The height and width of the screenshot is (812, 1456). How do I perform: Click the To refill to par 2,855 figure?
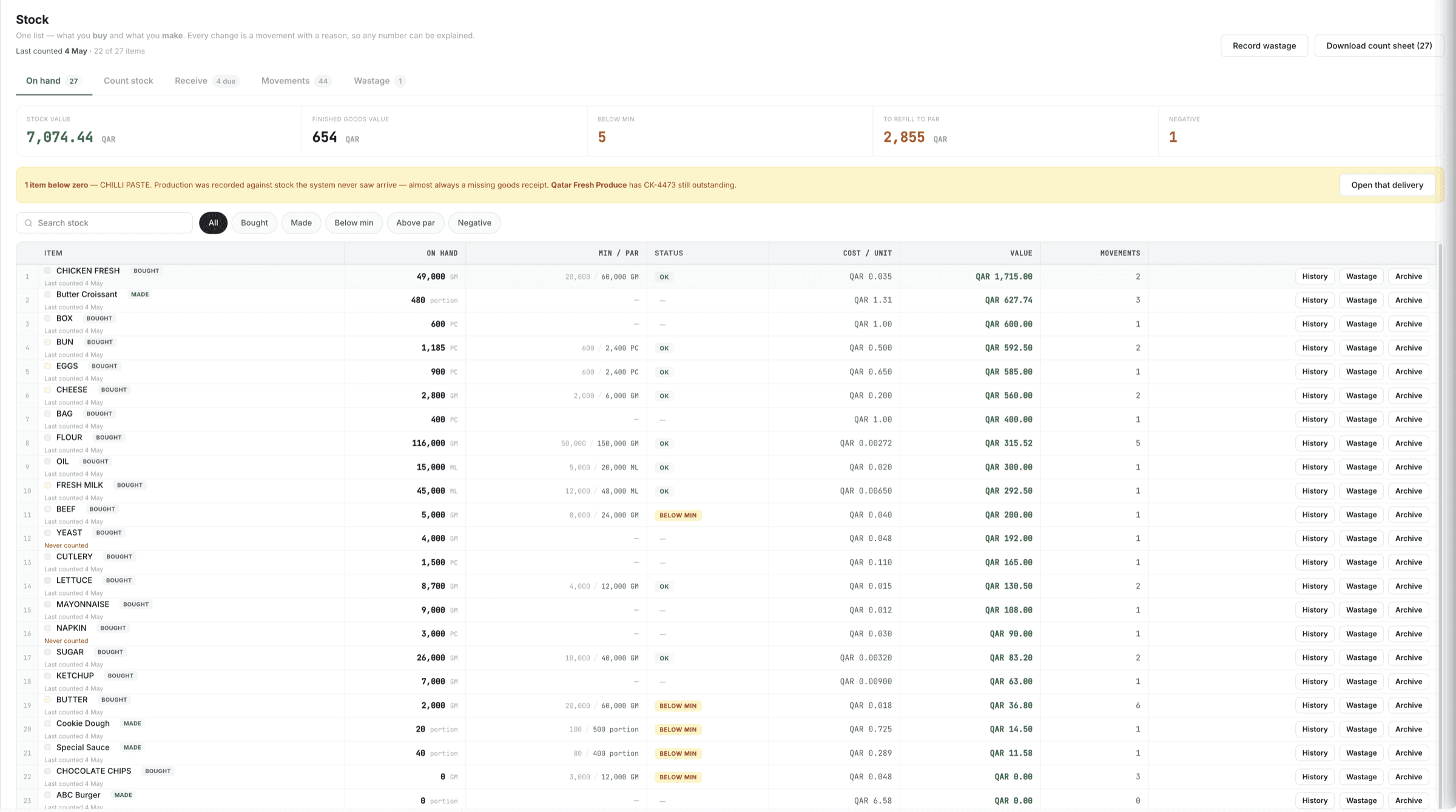[x=904, y=138]
